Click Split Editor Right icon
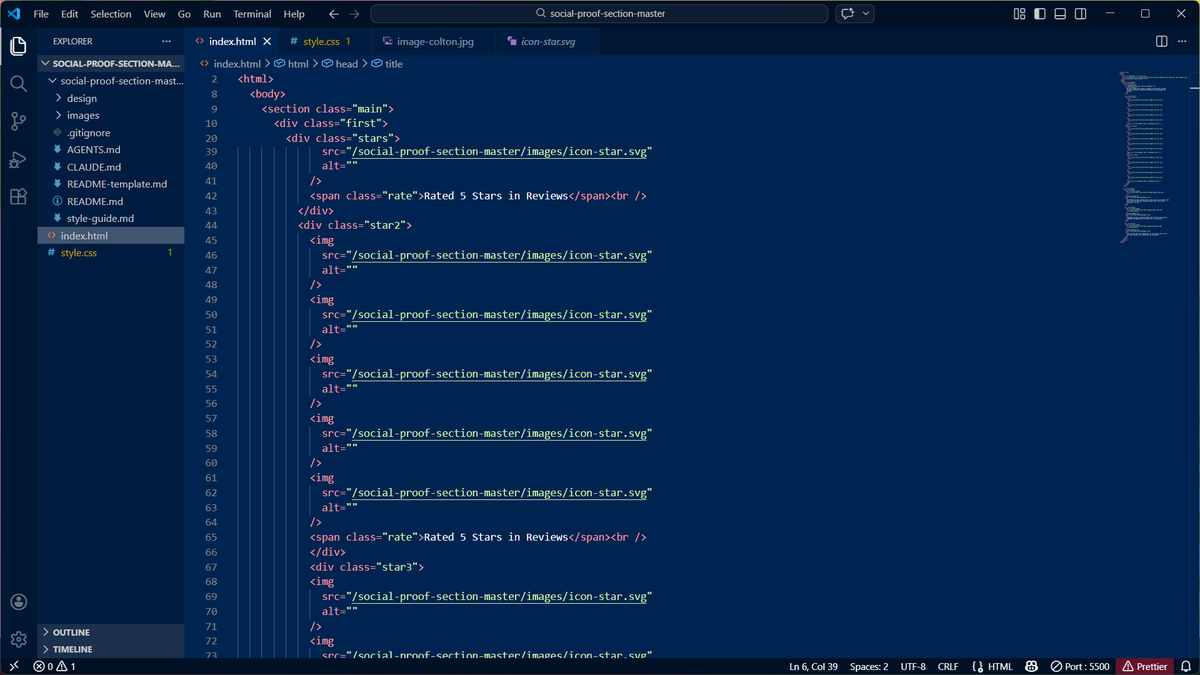Viewport: 1200px width, 675px height. pyautogui.click(x=1161, y=41)
